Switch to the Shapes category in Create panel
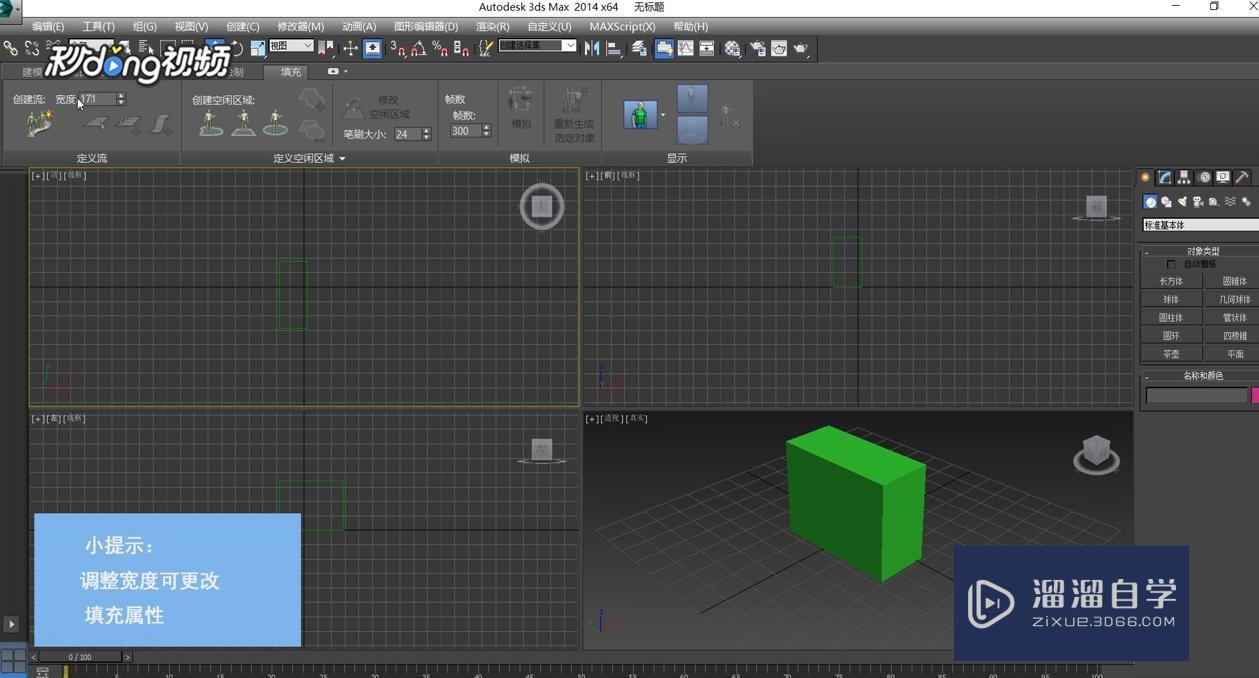1259x678 pixels. point(1167,201)
